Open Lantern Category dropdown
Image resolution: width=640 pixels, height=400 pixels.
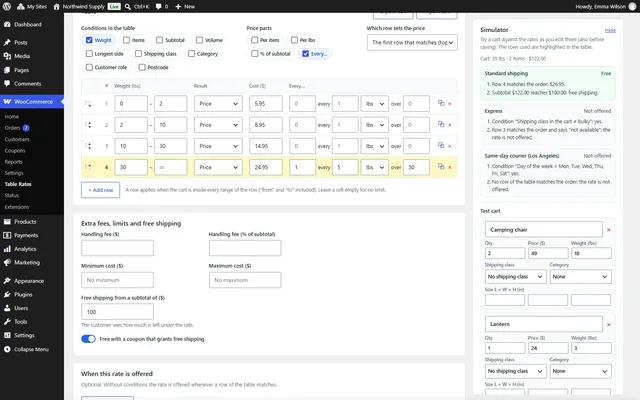tap(580, 371)
